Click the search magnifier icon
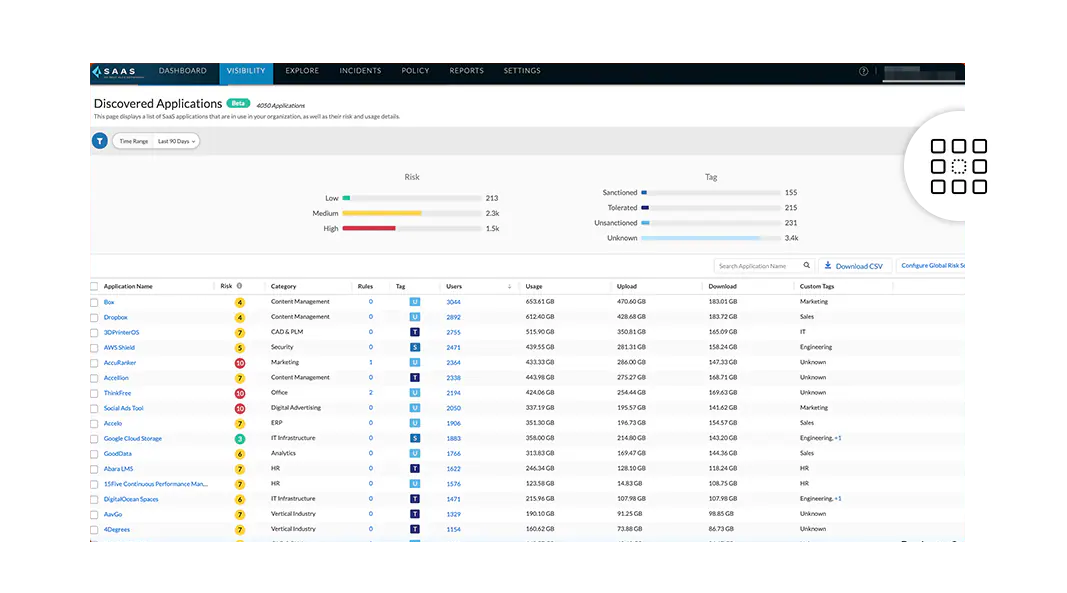Screen dimensions: 1067x593 (x=807, y=266)
